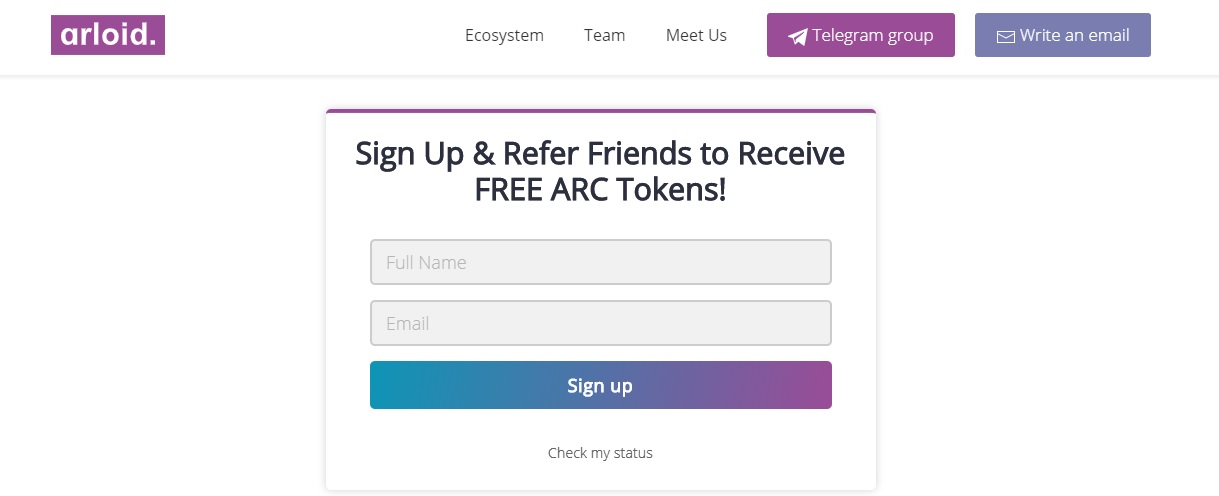The width and height of the screenshot is (1219, 496).
Task: Click the "FREE ARC Tokens!" heading line
Action: (600, 189)
